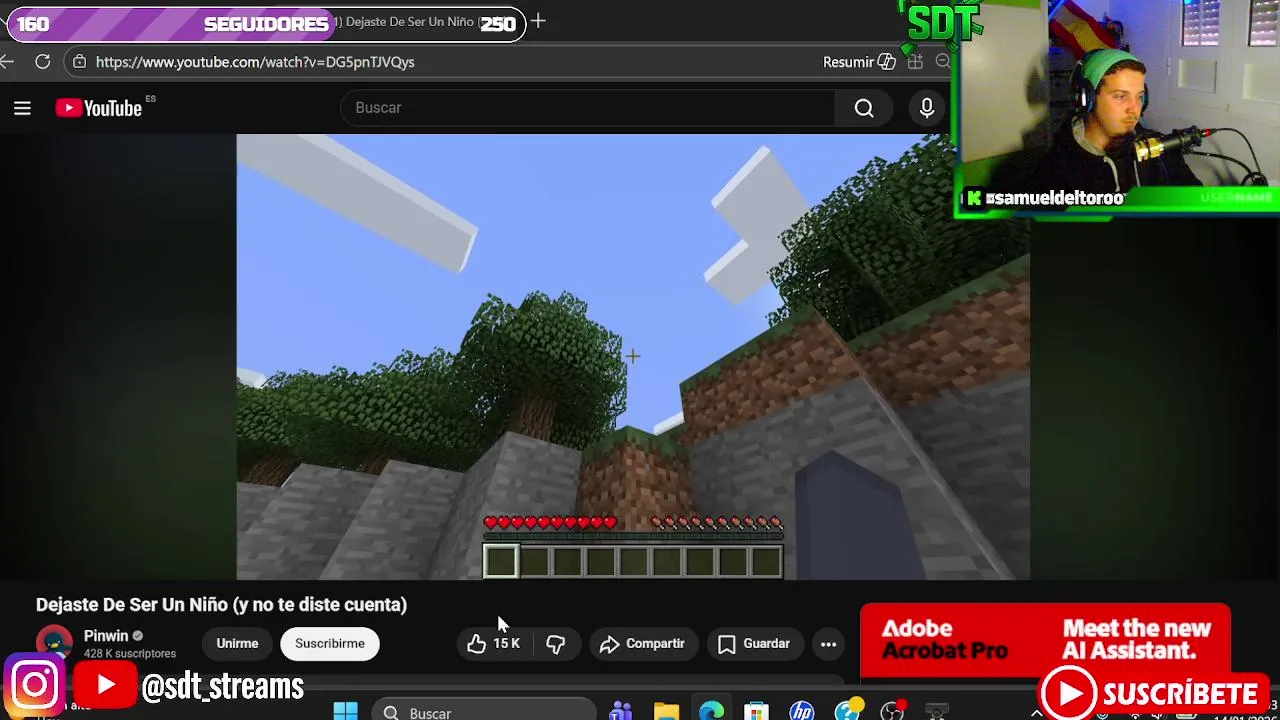Open the extensions icon right of Resumir
This screenshot has height=720, width=1280.
915,62
